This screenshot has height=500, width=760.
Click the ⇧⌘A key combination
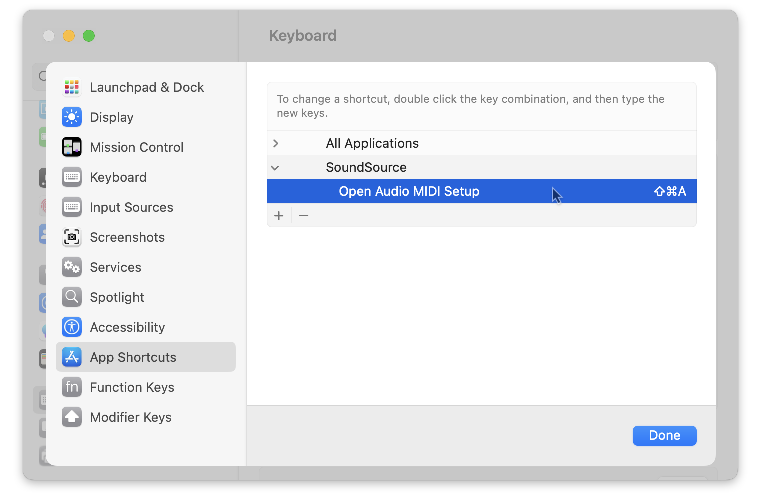(x=670, y=191)
